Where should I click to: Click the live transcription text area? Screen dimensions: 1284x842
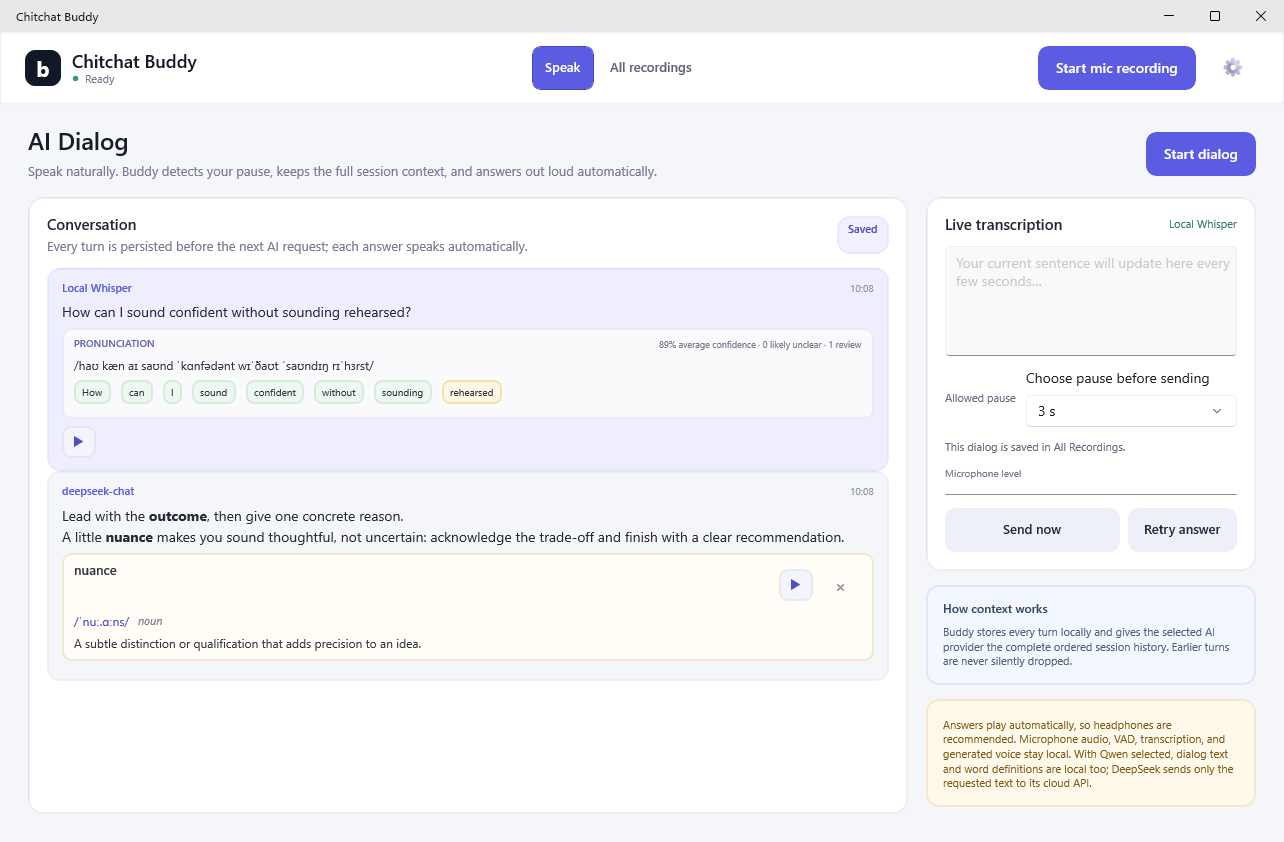pos(1091,300)
